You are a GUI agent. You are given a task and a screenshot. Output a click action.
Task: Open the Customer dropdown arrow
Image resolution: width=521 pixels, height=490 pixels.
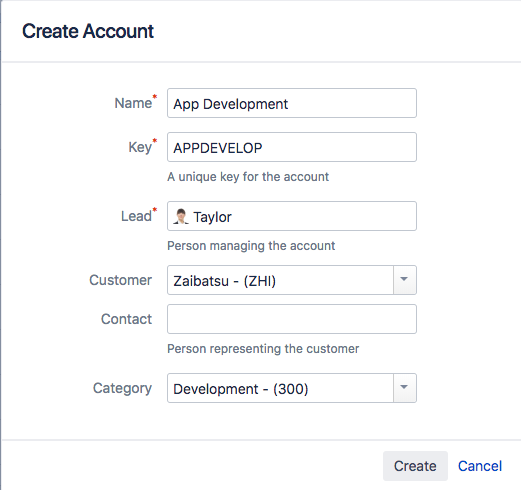(404, 280)
